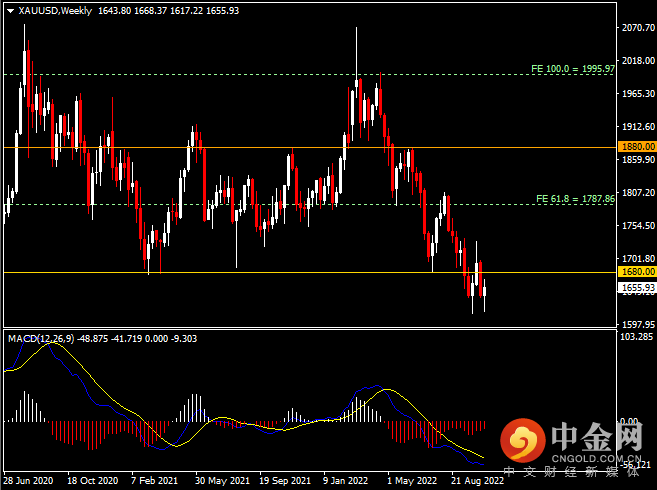Click the 7 Feb 2021 date label
The image size is (657, 490).
pyautogui.click(x=154, y=481)
